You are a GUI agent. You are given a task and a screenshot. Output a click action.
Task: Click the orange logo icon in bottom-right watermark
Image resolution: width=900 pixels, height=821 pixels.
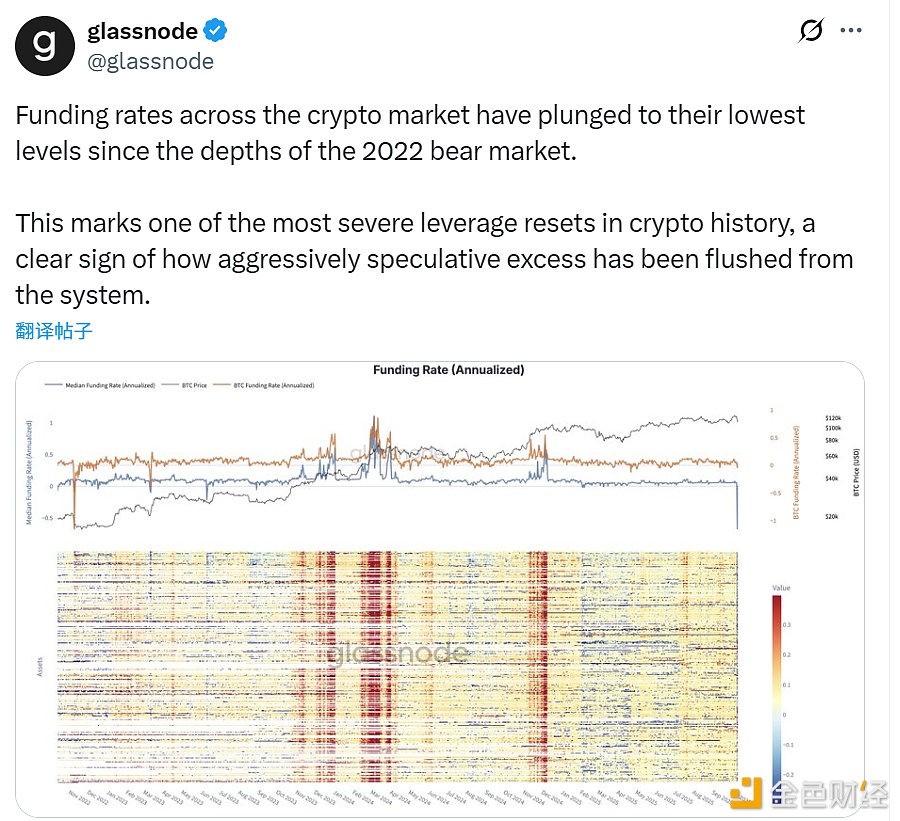pos(748,792)
